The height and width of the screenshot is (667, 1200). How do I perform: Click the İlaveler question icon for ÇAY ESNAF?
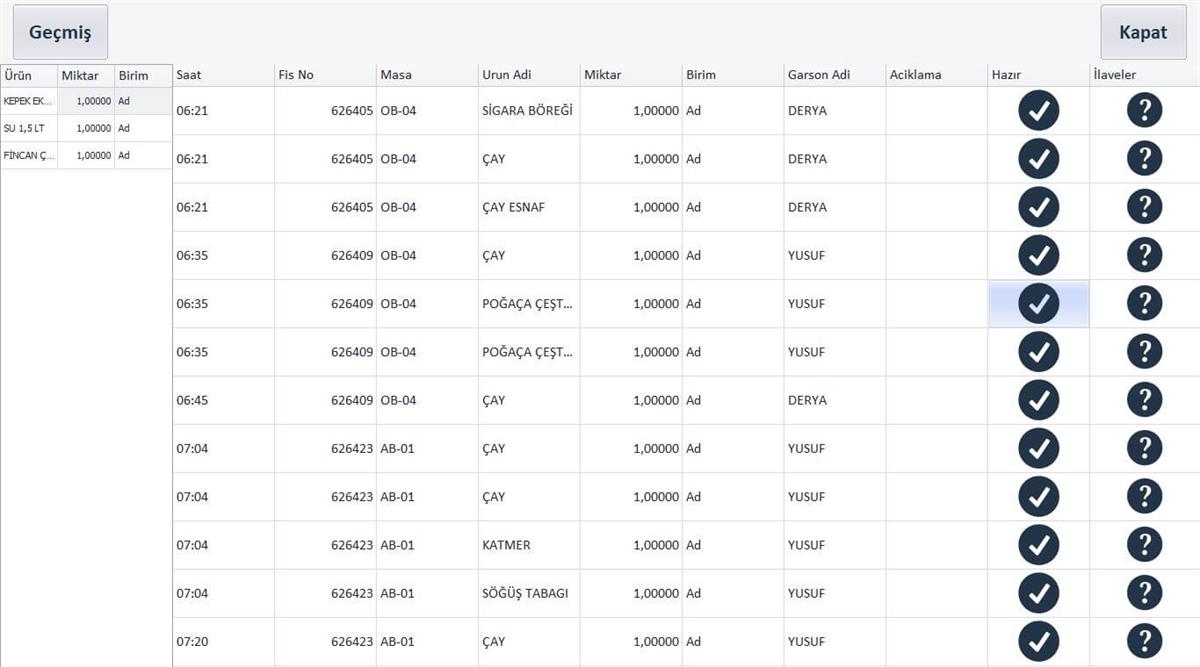tap(1144, 207)
